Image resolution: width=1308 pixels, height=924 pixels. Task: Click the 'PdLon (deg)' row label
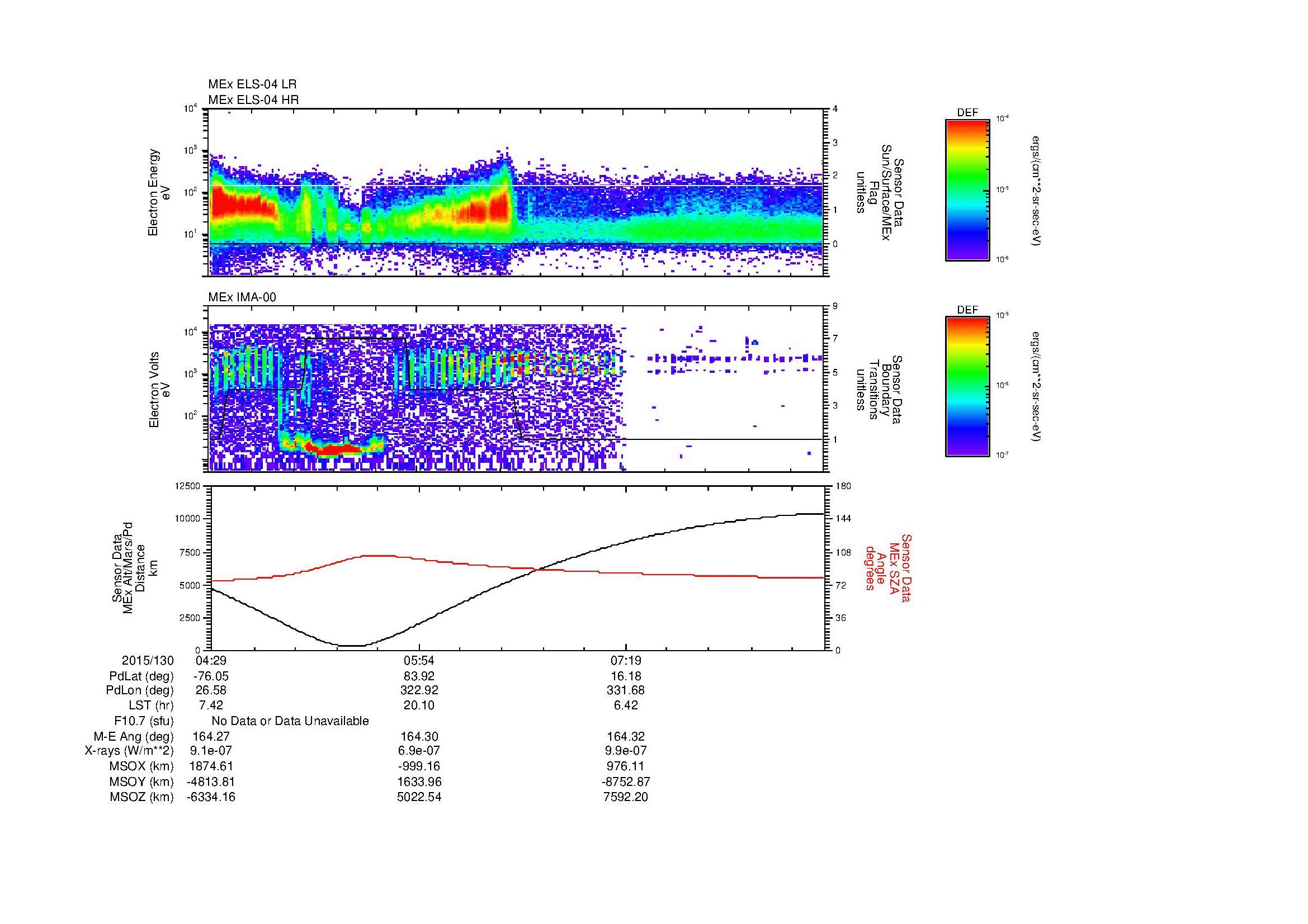pos(140,690)
